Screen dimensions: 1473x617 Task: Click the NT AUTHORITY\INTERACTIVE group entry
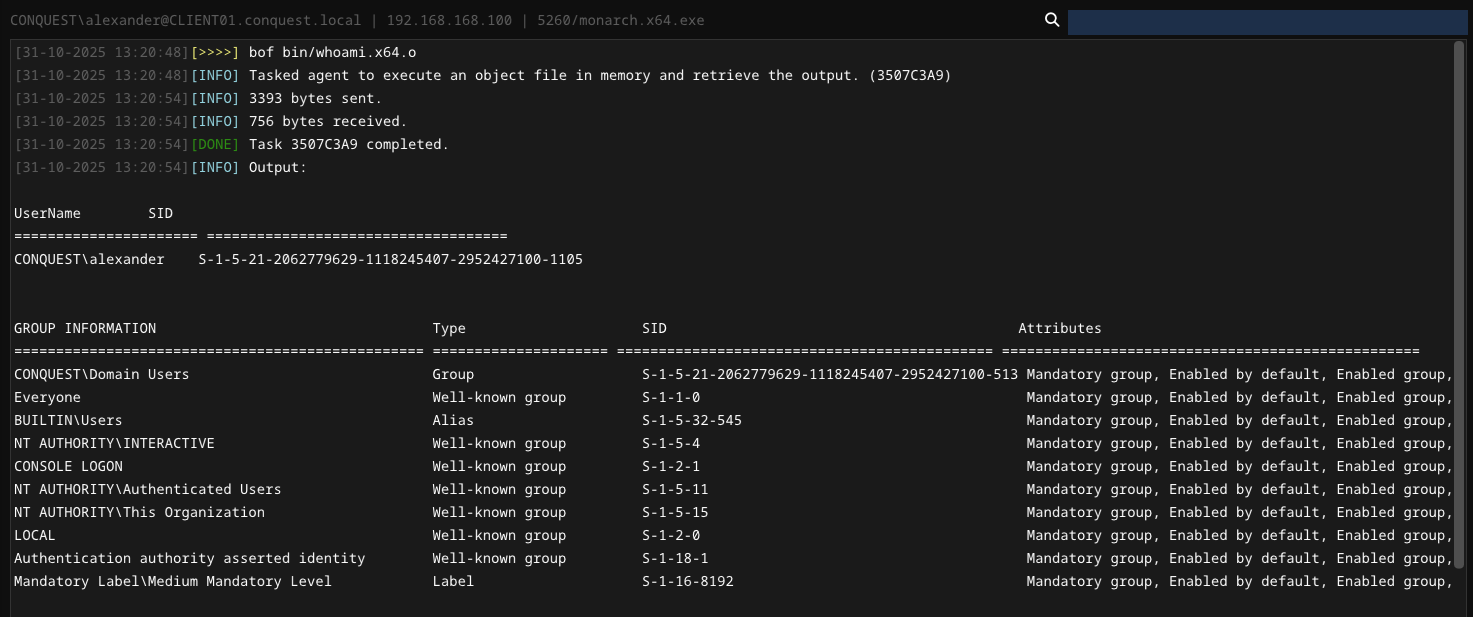point(114,443)
